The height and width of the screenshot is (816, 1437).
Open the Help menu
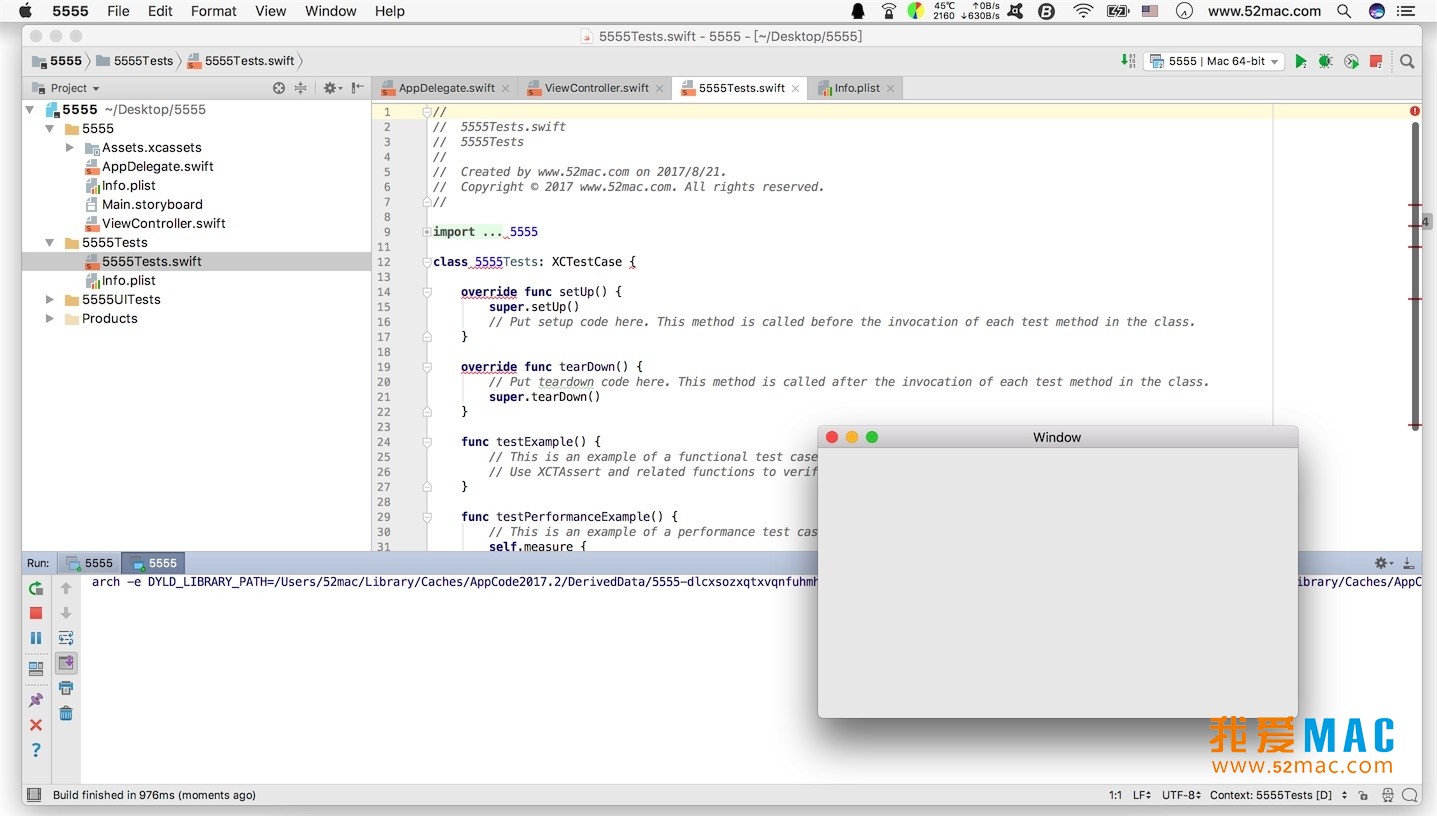390,11
